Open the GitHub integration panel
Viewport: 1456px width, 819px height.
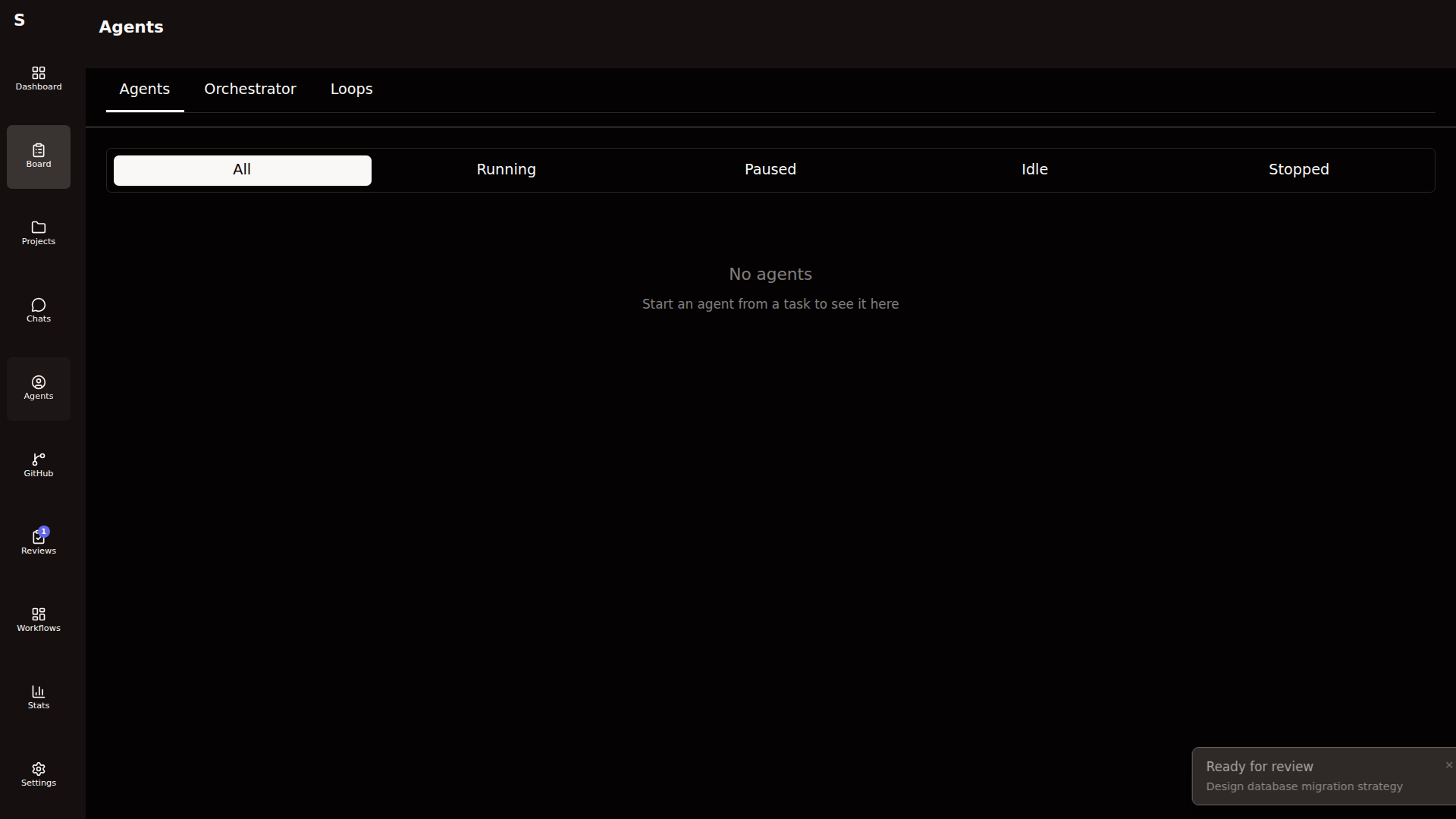point(38,466)
